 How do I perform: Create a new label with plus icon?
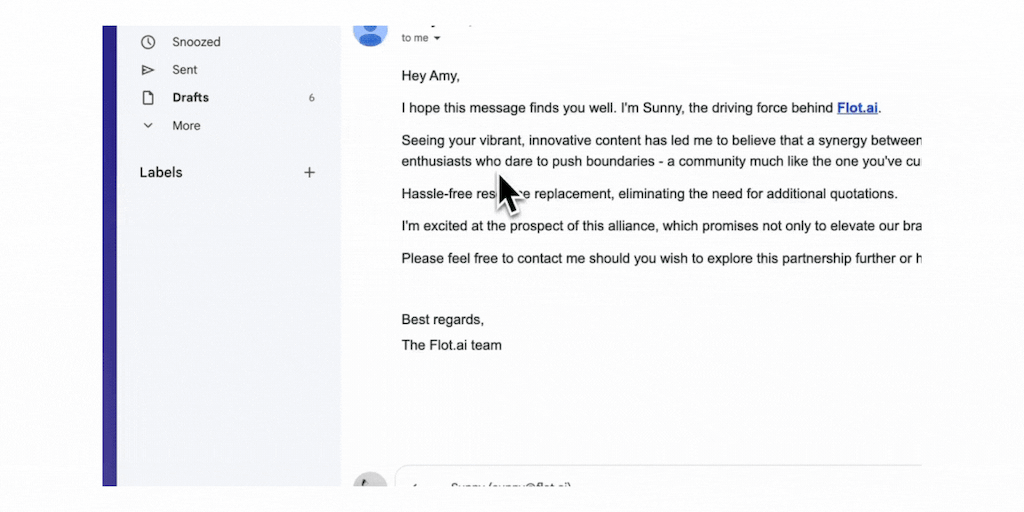[x=309, y=172]
